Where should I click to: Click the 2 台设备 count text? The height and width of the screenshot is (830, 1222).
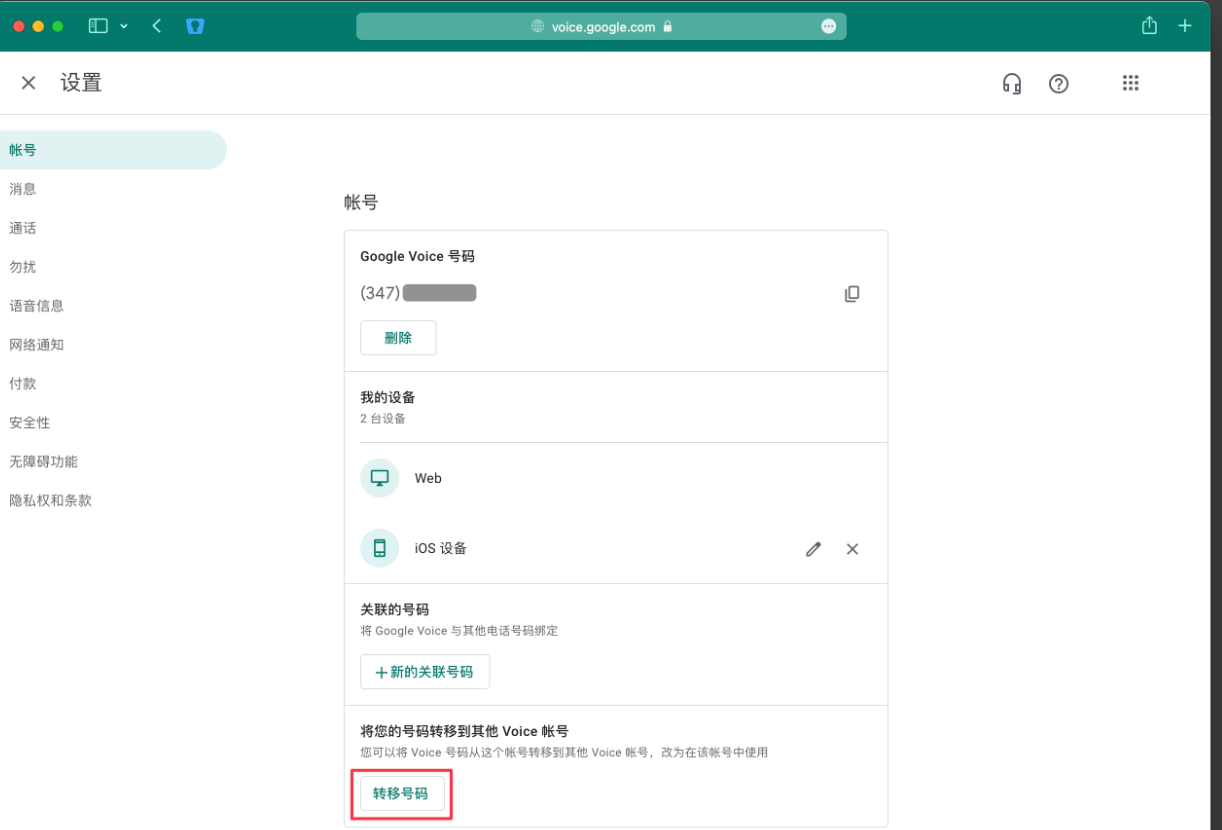(383, 419)
